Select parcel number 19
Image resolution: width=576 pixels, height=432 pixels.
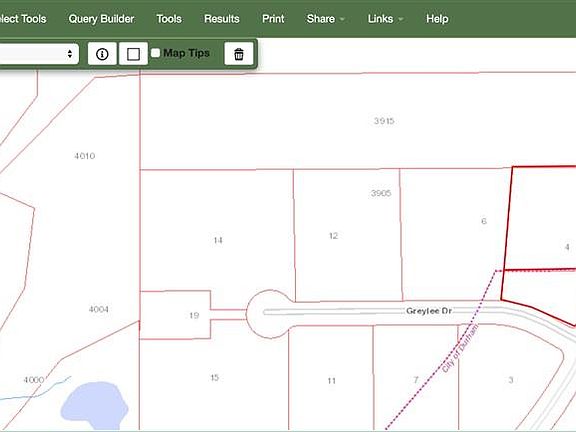[x=194, y=315]
